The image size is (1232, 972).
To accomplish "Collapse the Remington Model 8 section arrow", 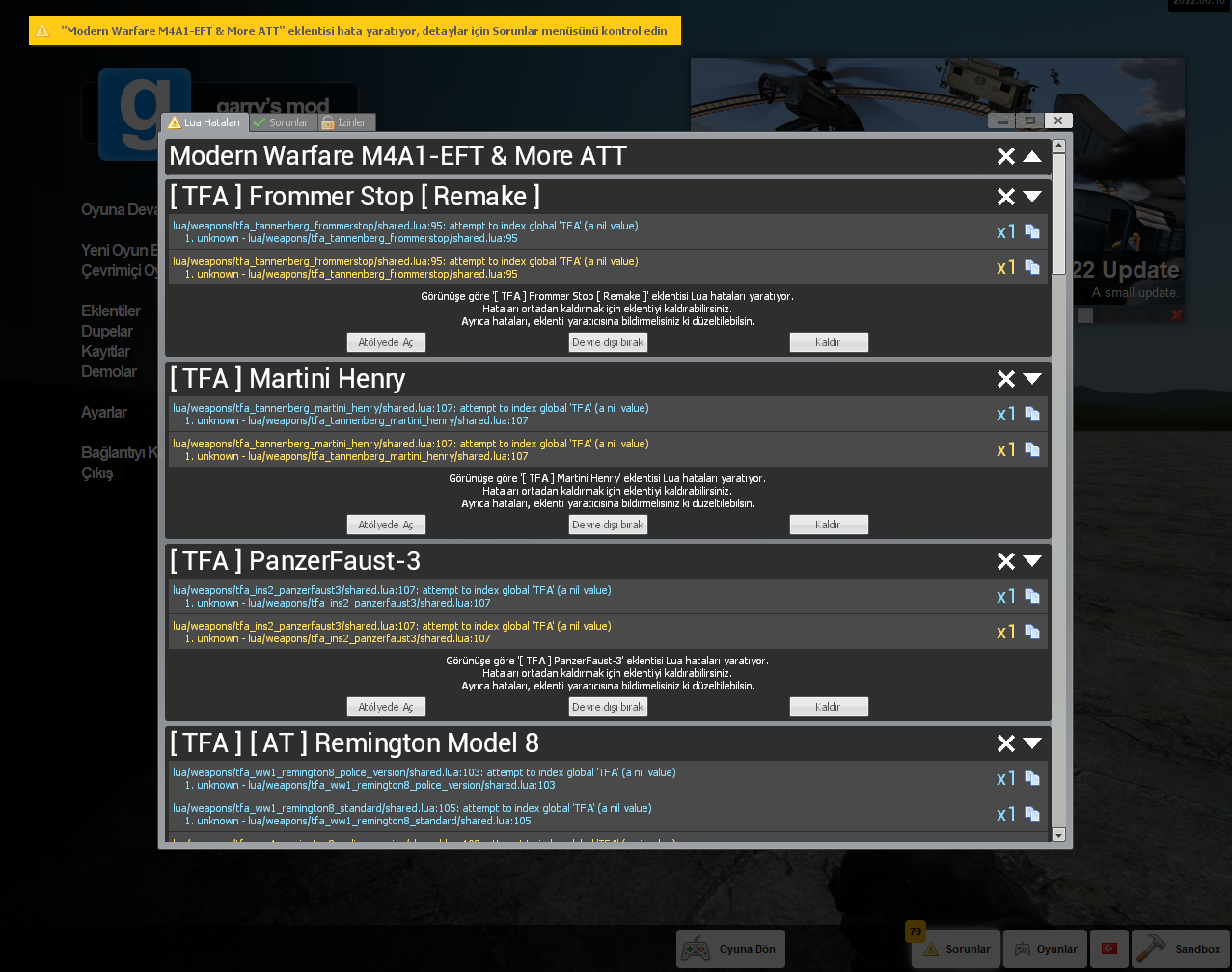I will [x=1032, y=743].
